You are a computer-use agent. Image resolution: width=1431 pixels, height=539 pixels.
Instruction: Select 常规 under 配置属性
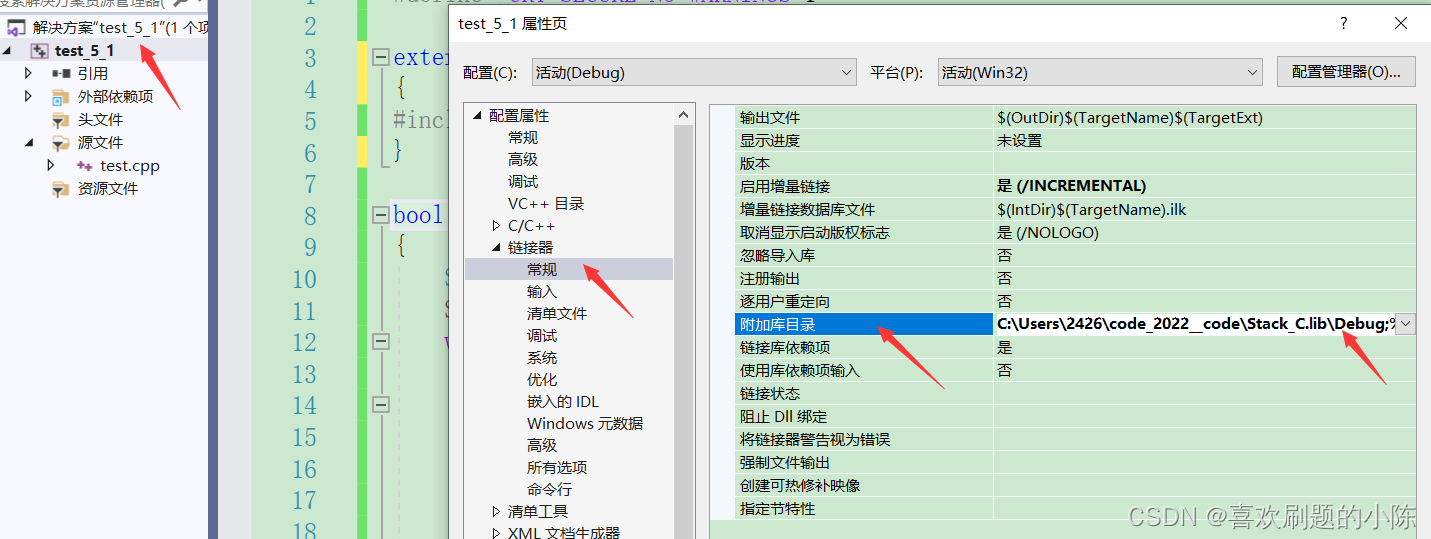523,138
